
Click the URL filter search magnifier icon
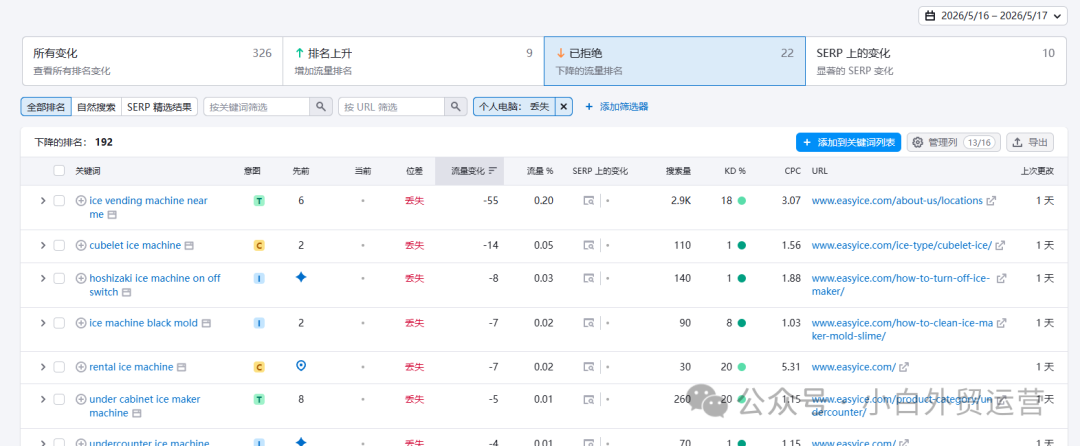tap(455, 107)
